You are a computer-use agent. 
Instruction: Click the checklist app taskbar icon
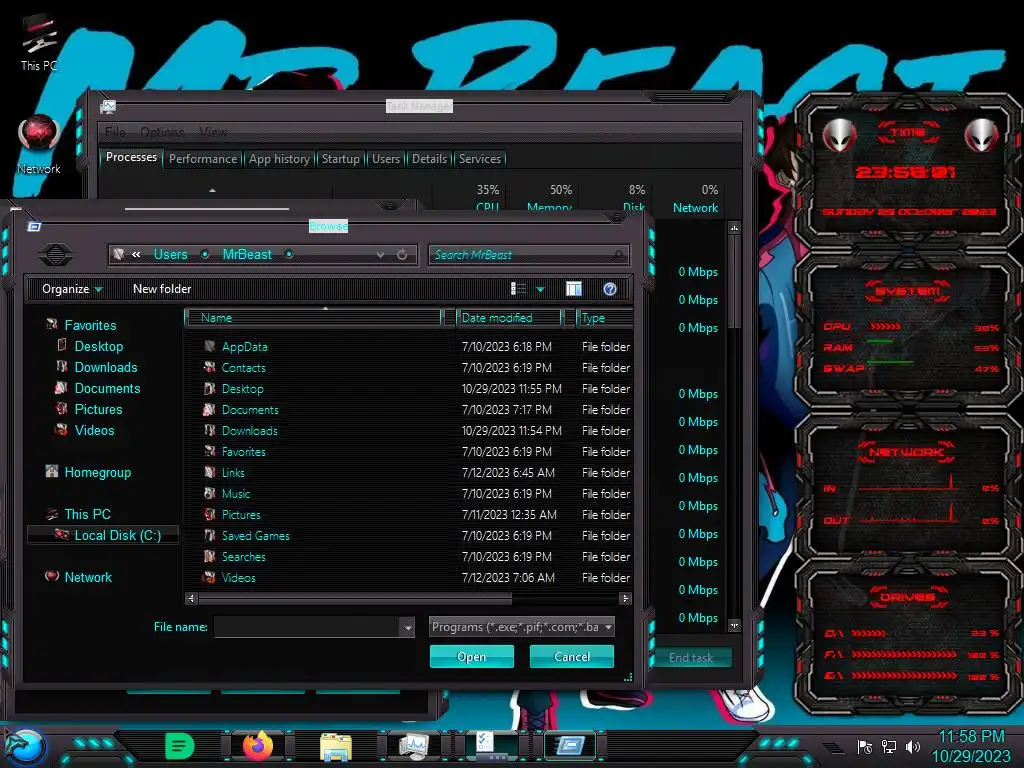point(492,746)
